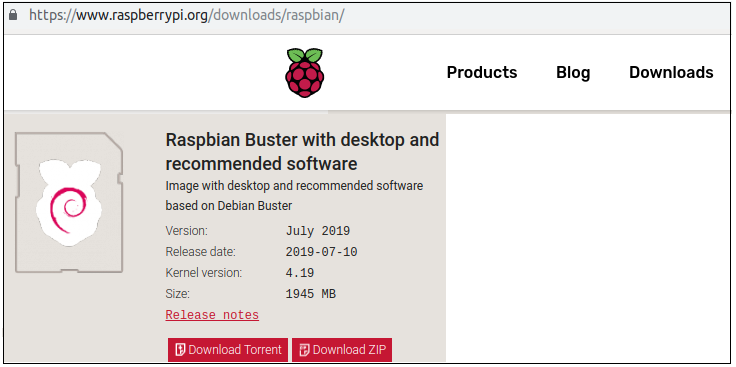Viewport: 736px width, 367px height.
Task: Open the Blog menu item
Action: [573, 73]
